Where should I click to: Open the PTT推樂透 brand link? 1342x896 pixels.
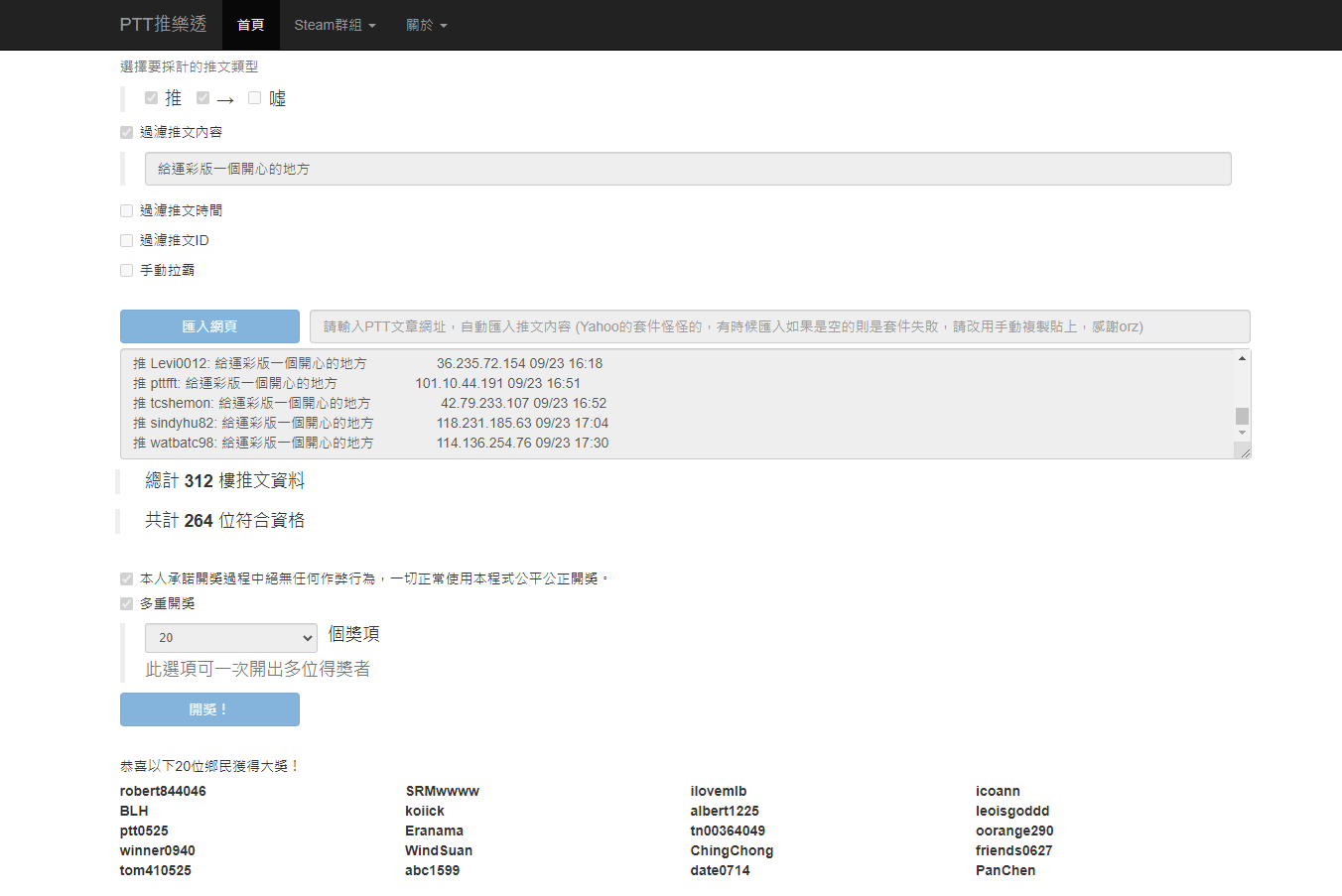click(163, 25)
